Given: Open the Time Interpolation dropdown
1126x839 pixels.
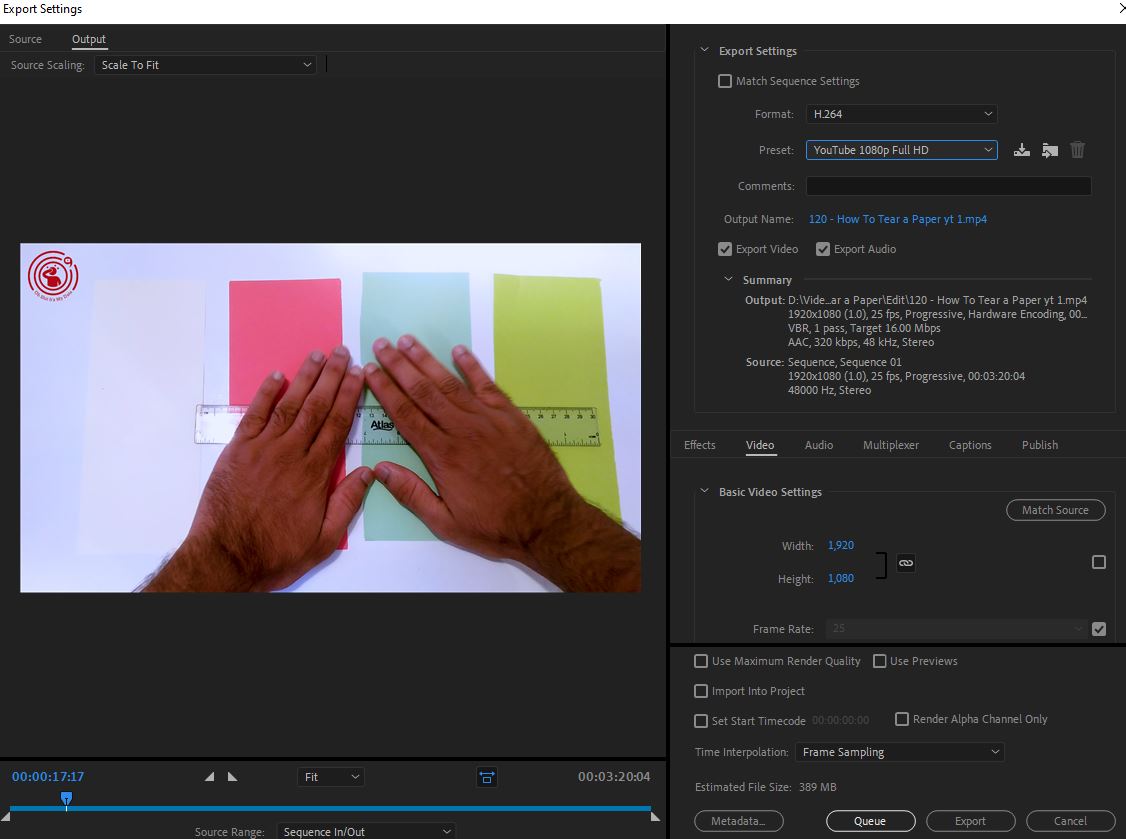Looking at the screenshot, I should [900, 752].
